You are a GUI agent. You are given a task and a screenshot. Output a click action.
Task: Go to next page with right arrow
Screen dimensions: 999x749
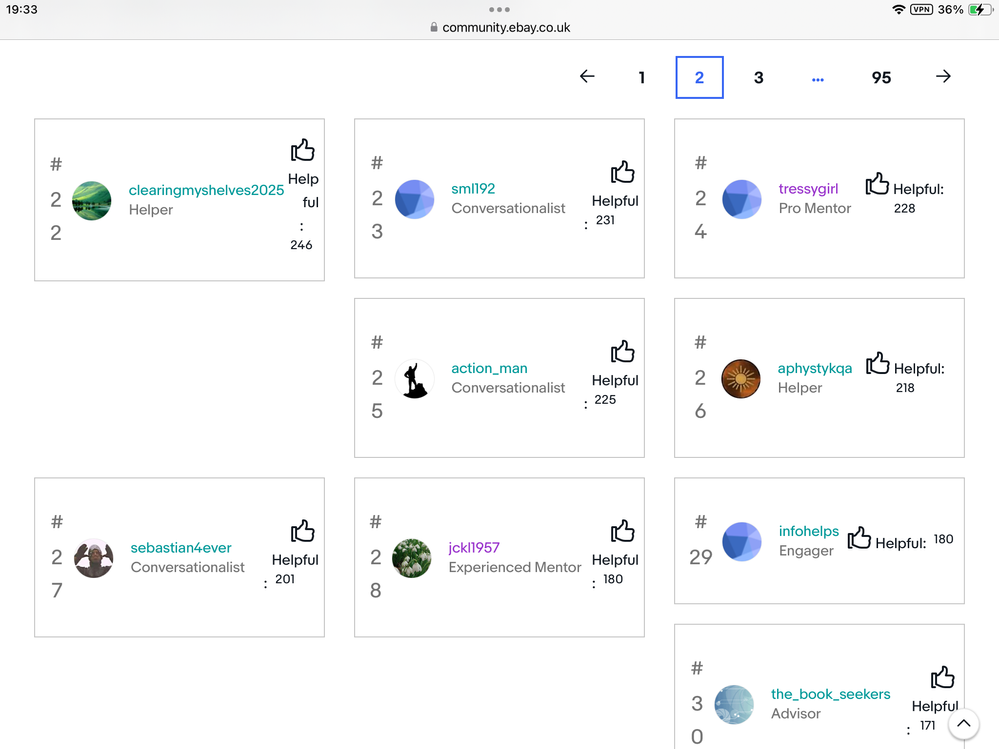click(x=943, y=77)
